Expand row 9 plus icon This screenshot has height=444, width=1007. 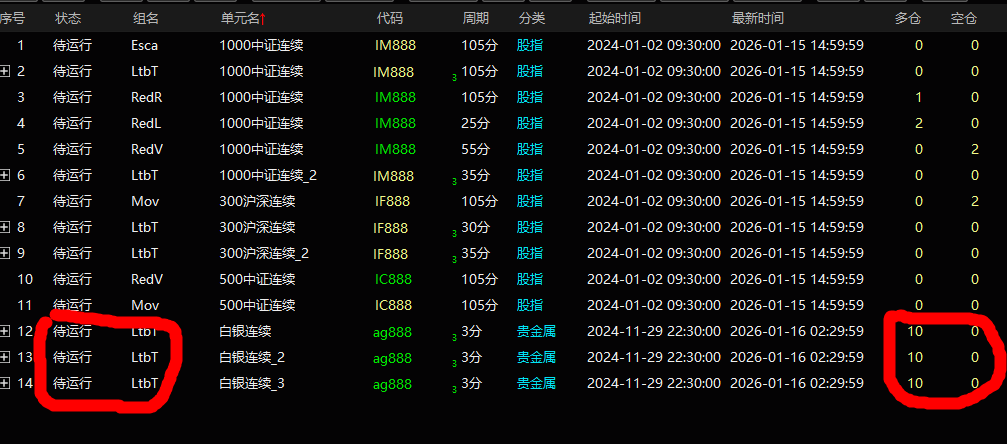click(5, 253)
